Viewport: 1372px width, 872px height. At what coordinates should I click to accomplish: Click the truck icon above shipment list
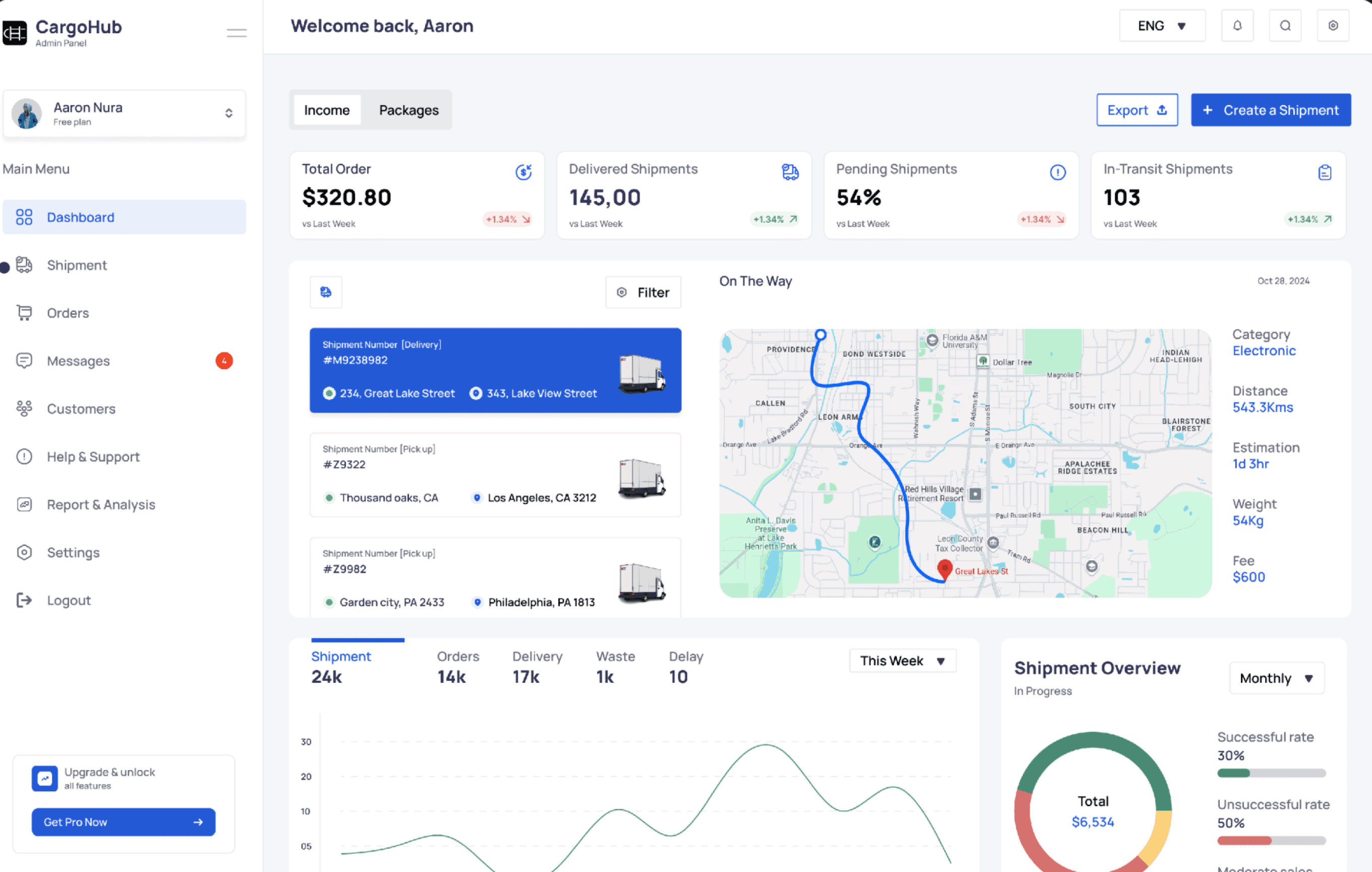[x=326, y=292]
